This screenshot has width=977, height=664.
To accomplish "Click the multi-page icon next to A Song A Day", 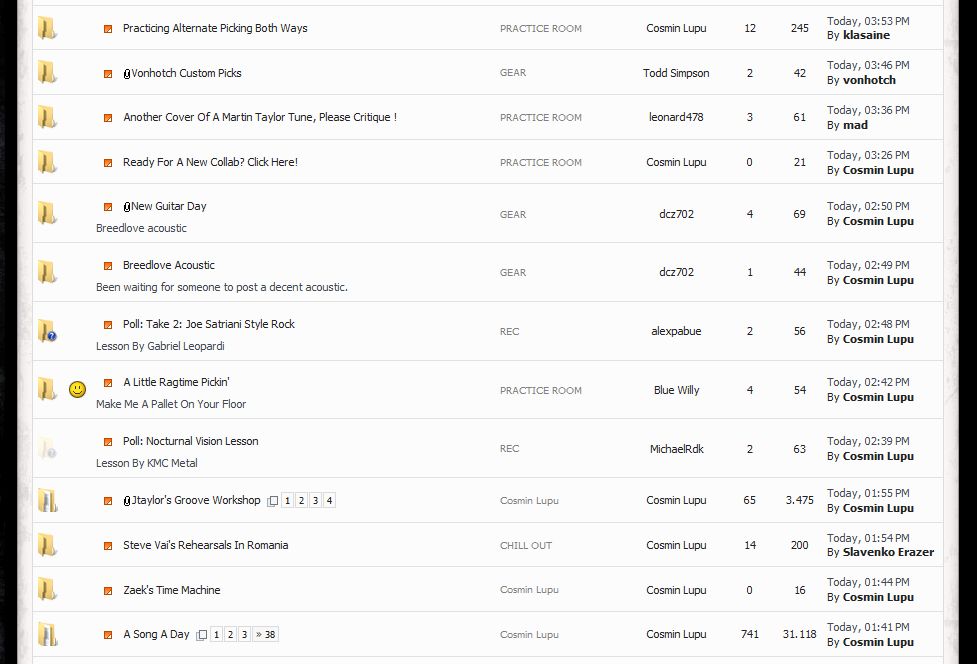I will (201, 635).
